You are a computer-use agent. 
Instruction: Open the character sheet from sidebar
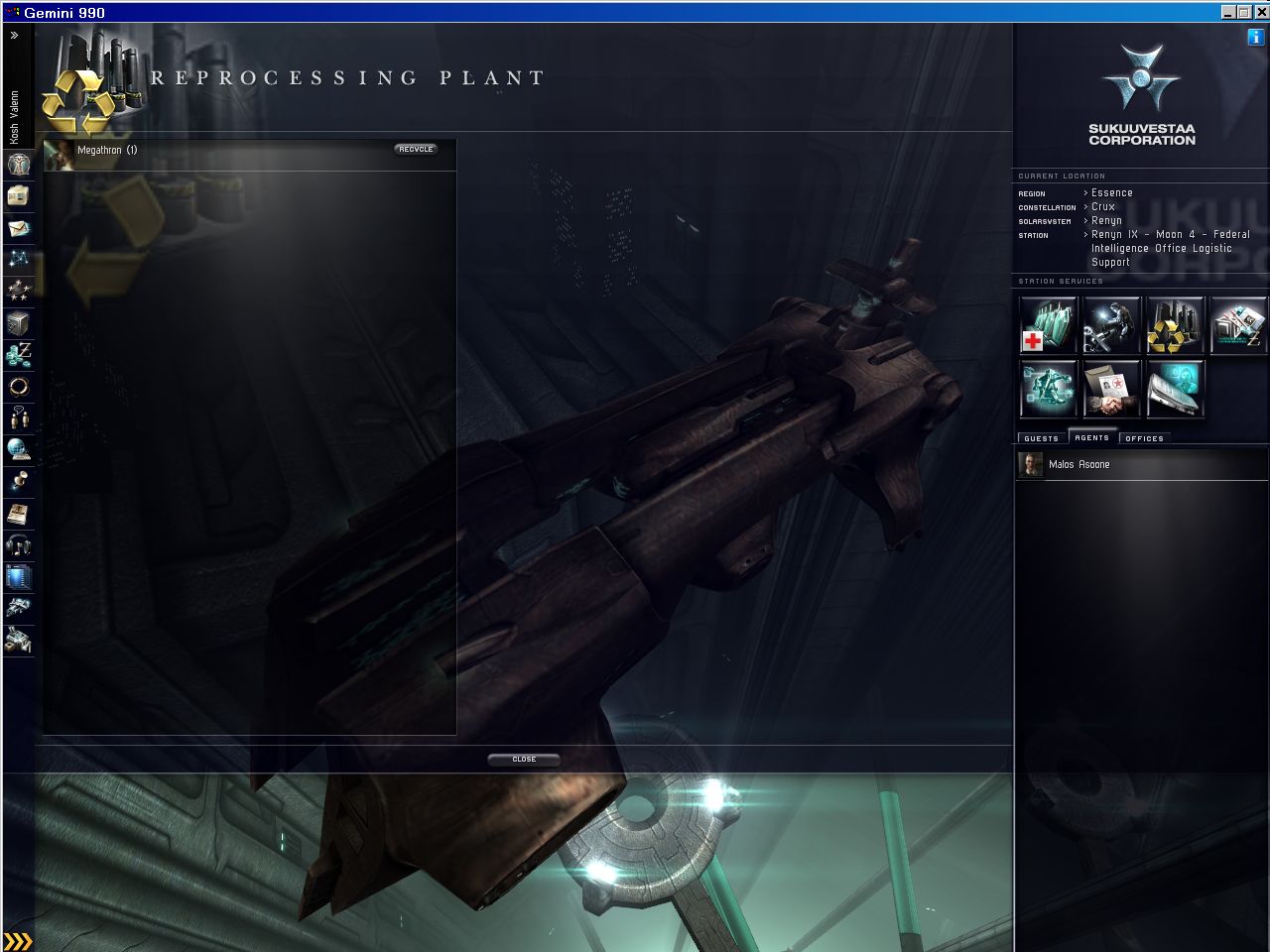[x=18, y=165]
